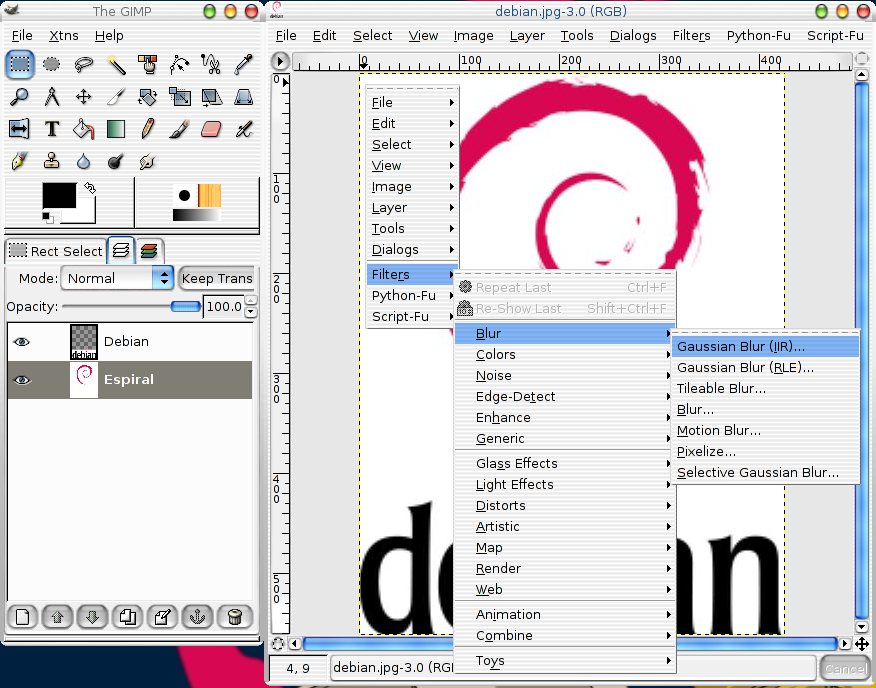This screenshot has width=876, height=688.
Task: Select the Blend gradient tool
Action: click(116, 129)
